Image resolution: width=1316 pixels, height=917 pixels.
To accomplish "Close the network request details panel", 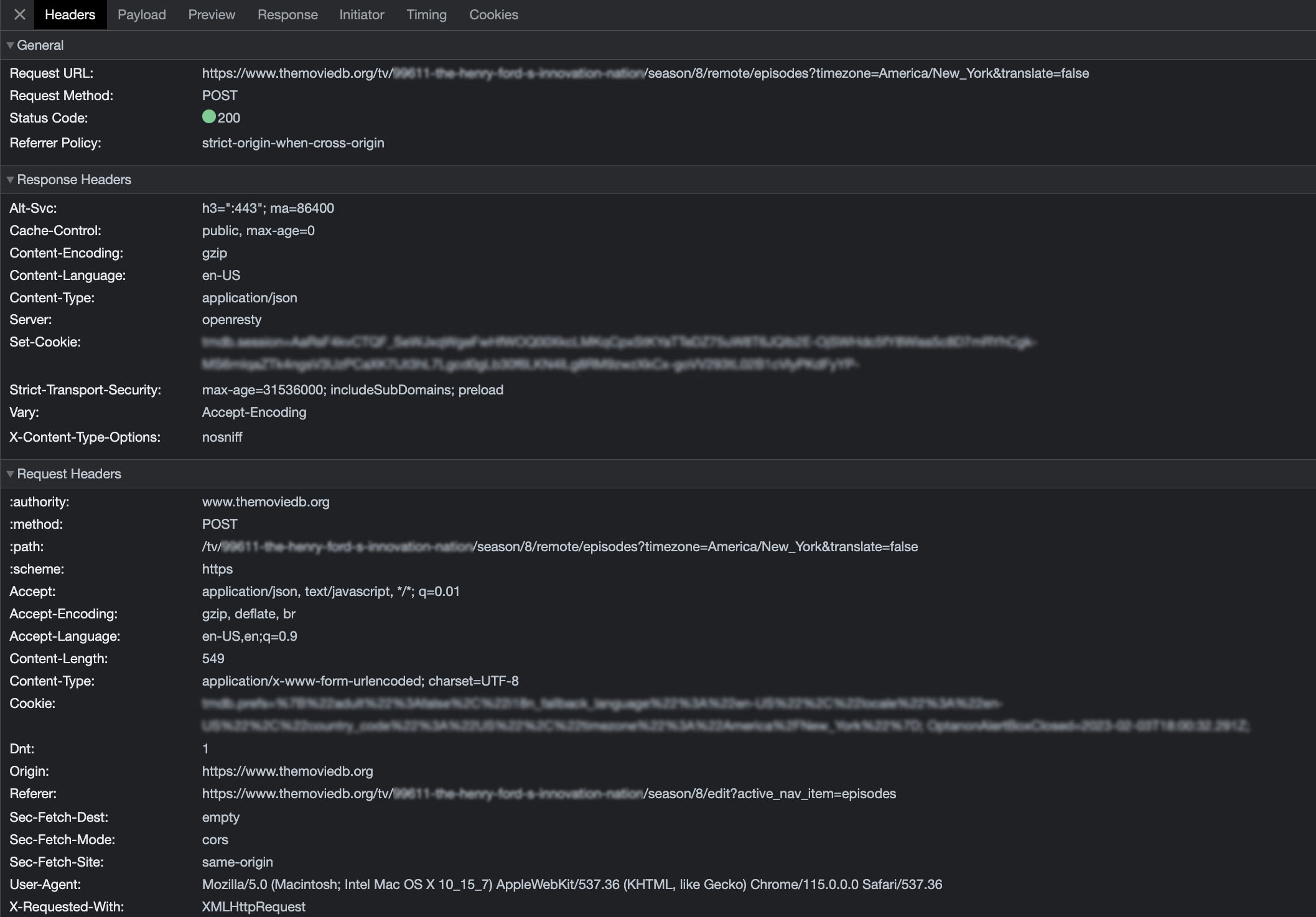I will point(19,14).
